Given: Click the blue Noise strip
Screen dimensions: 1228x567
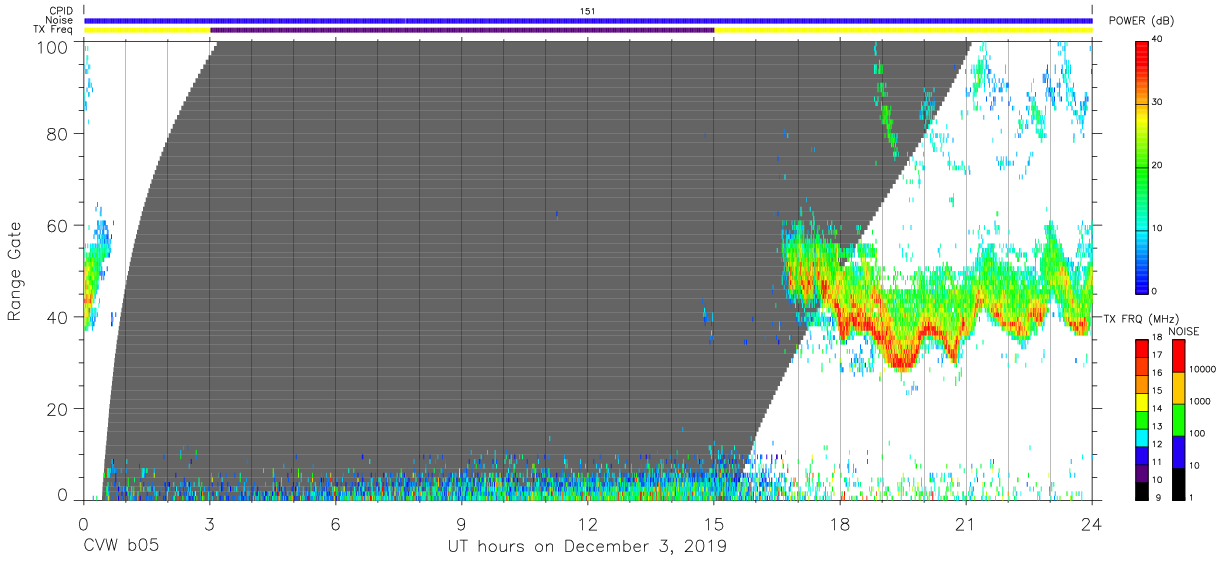Looking at the screenshot, I should coord(588,20).
